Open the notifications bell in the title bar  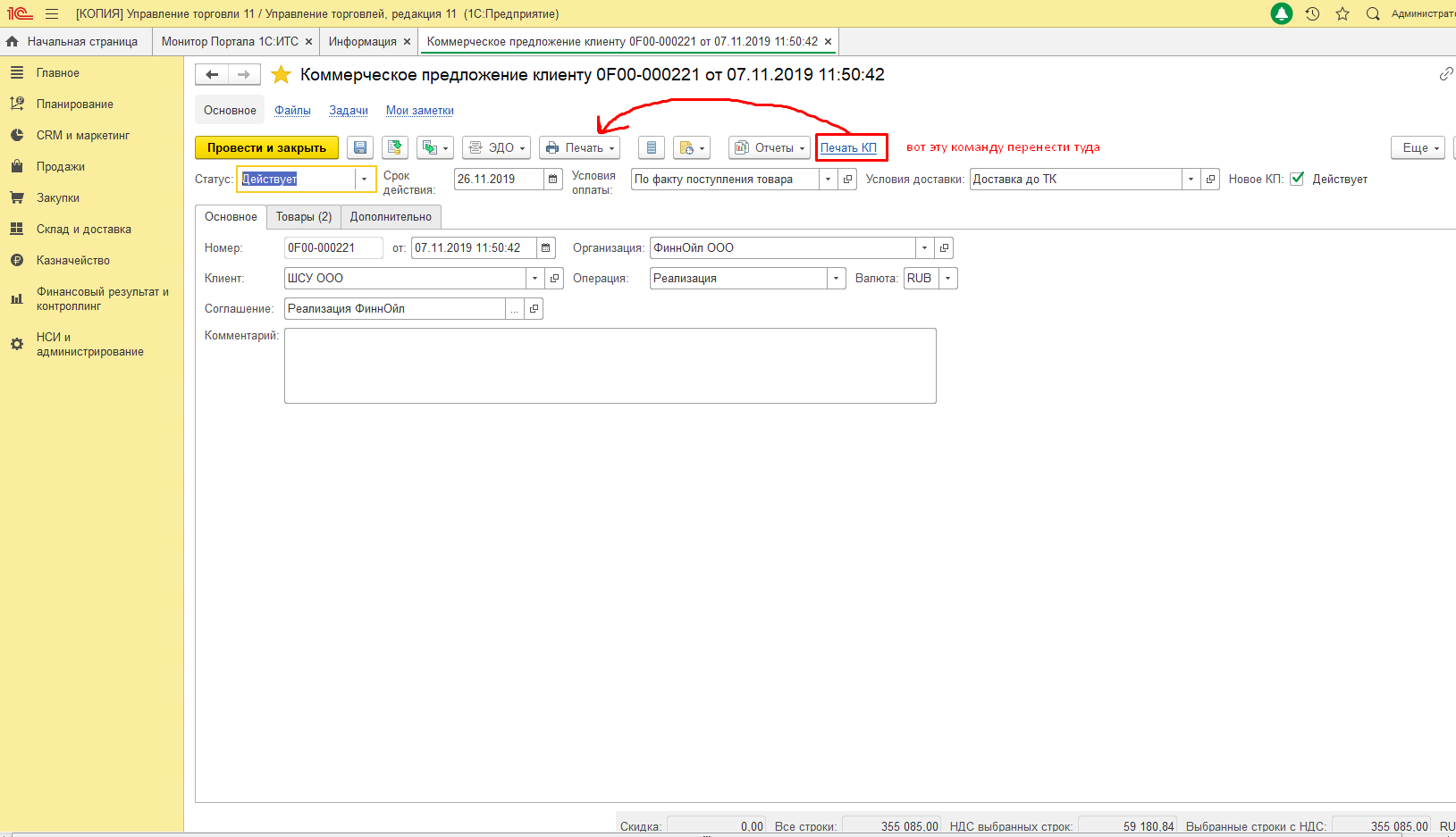point(1282,13)
